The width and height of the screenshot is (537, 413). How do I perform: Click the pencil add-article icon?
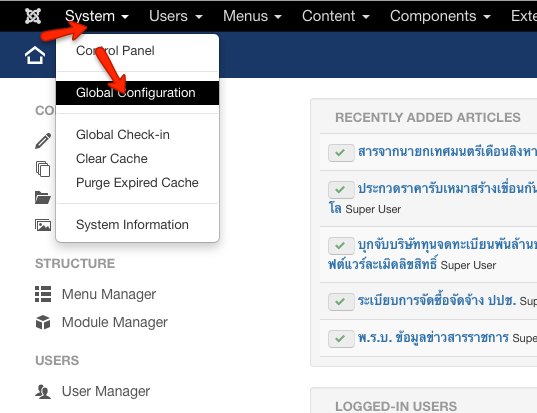(43, 141)
